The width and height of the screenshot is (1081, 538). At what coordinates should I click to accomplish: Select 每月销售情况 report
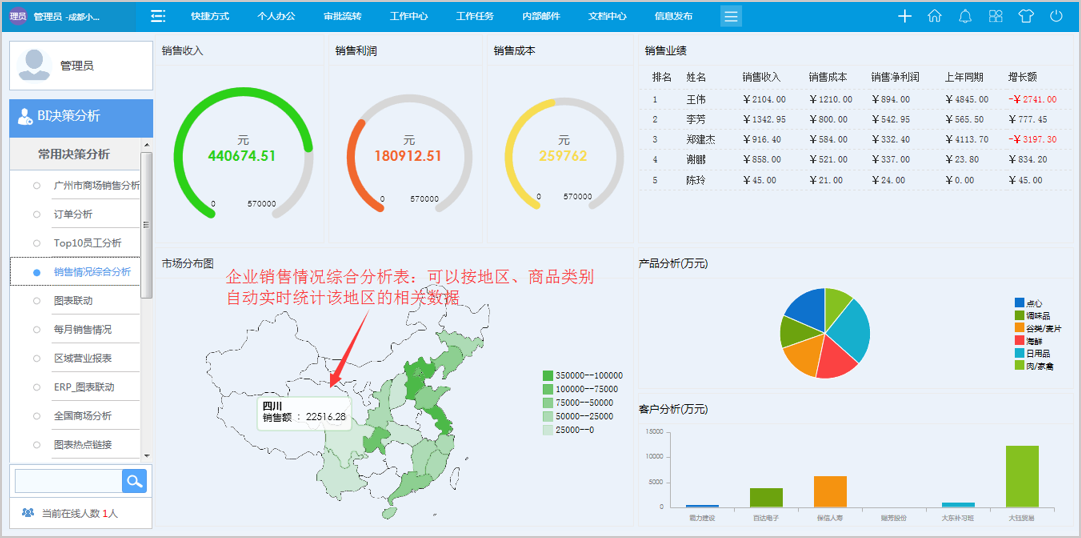(83, 330)
